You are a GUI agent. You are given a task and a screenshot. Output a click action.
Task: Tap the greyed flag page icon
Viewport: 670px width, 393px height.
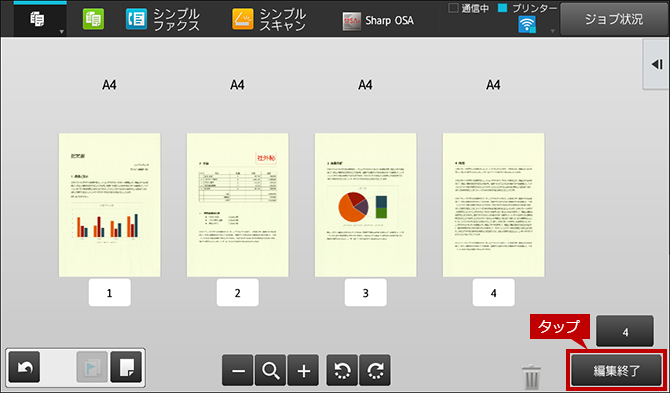(92, 367)
